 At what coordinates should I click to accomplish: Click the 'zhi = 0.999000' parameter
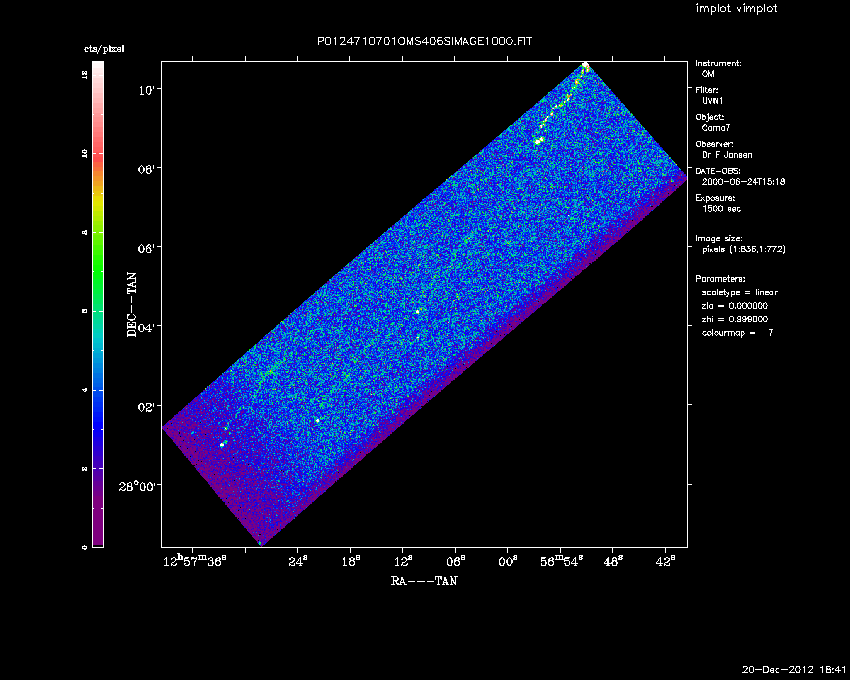point(735,319)
